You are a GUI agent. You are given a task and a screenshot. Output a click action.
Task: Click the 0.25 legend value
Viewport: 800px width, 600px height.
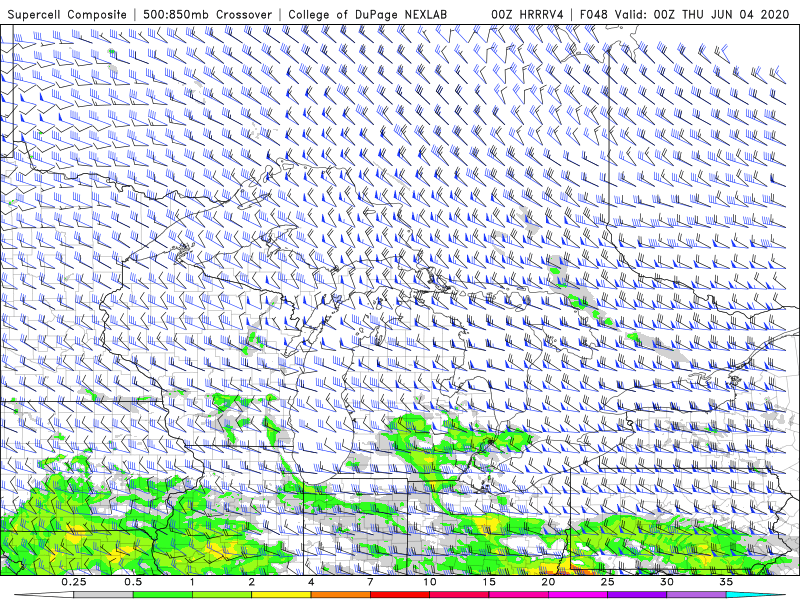(74, 582)
